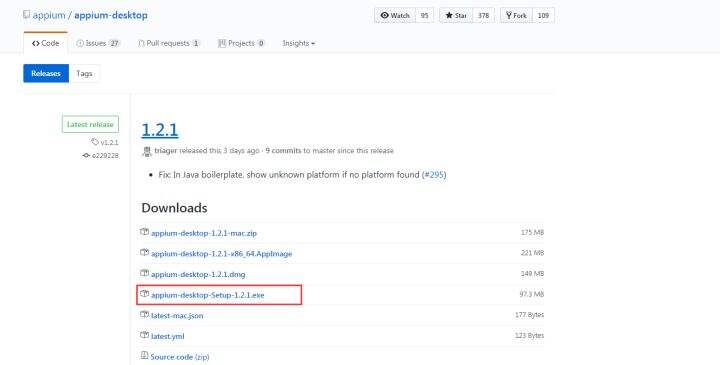Click the zip file icon beside Source code
Viewport: 720px width, 365px height.
[145, 355]
